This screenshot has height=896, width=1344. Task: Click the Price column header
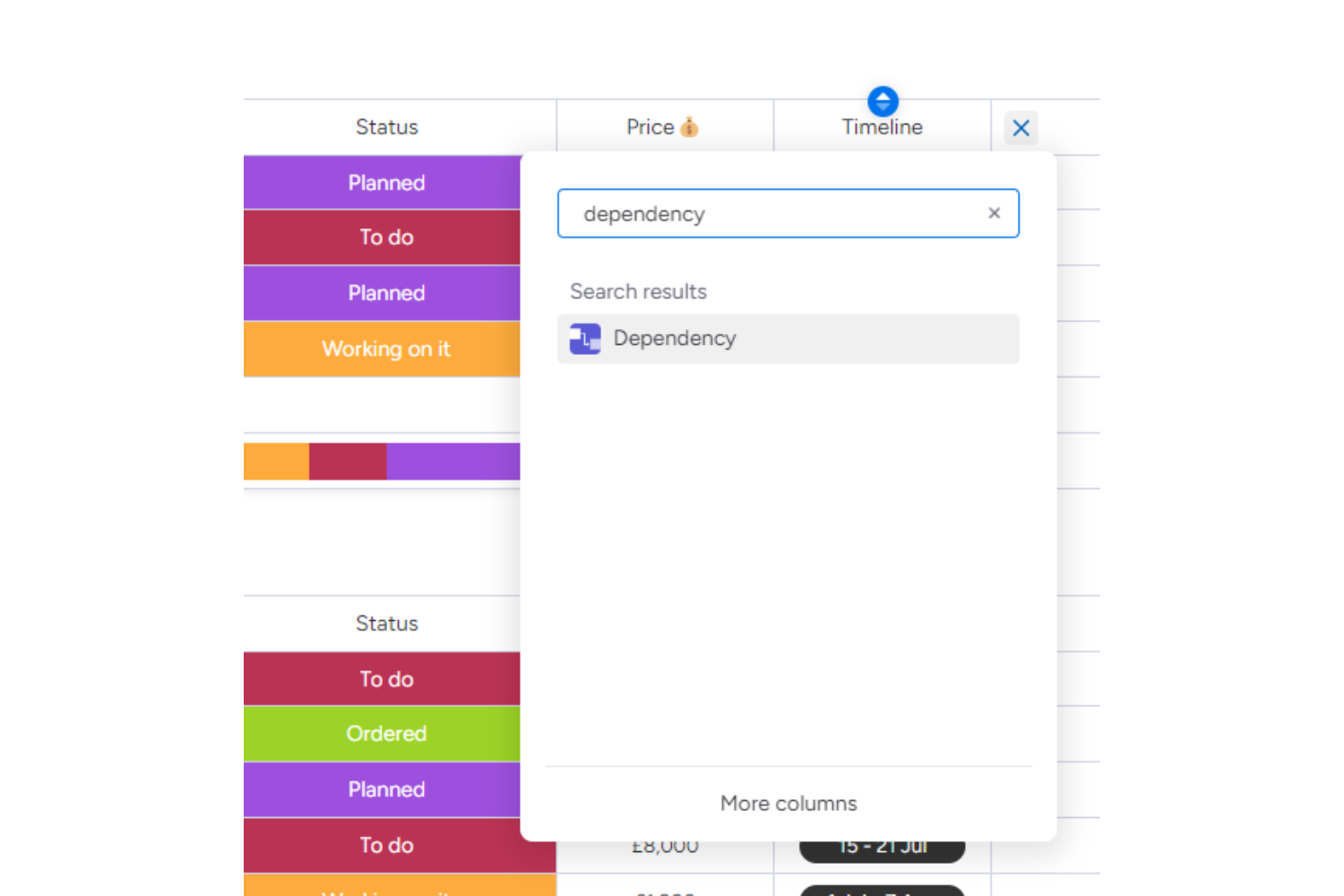(651, 126)
